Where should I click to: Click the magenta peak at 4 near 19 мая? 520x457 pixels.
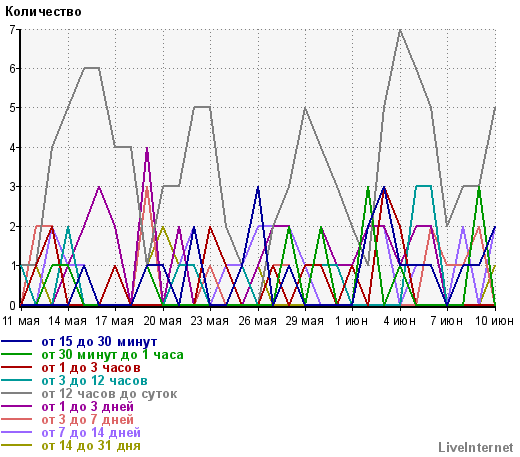click(x=147, y=148)
